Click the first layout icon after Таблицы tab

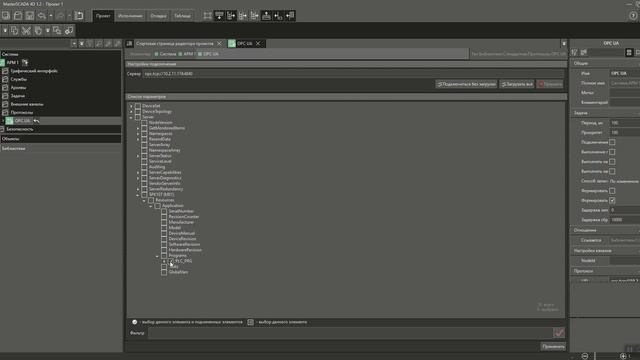click(x=208, y=16)
